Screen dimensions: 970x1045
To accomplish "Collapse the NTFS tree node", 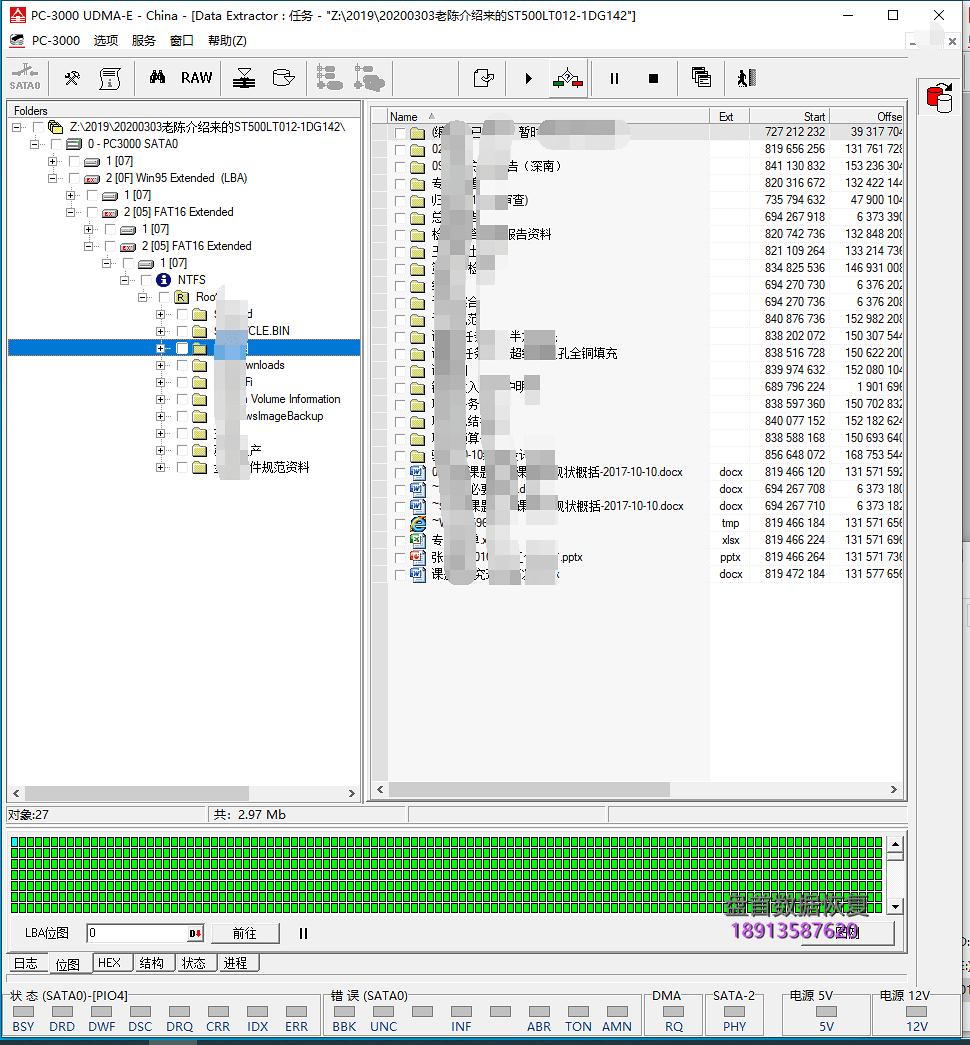I will click(x=124, y=280).
